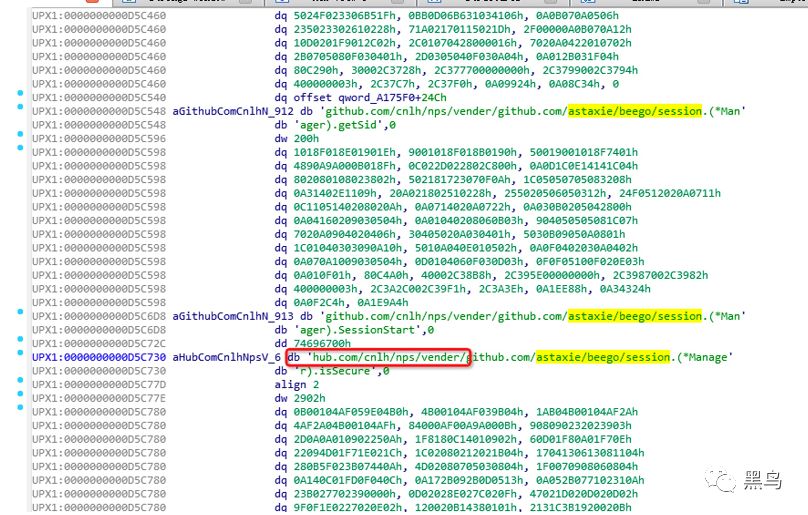Click address UPX1:0000000000D5C596
The width and height of the screenshot is (808, 515).
99,139
